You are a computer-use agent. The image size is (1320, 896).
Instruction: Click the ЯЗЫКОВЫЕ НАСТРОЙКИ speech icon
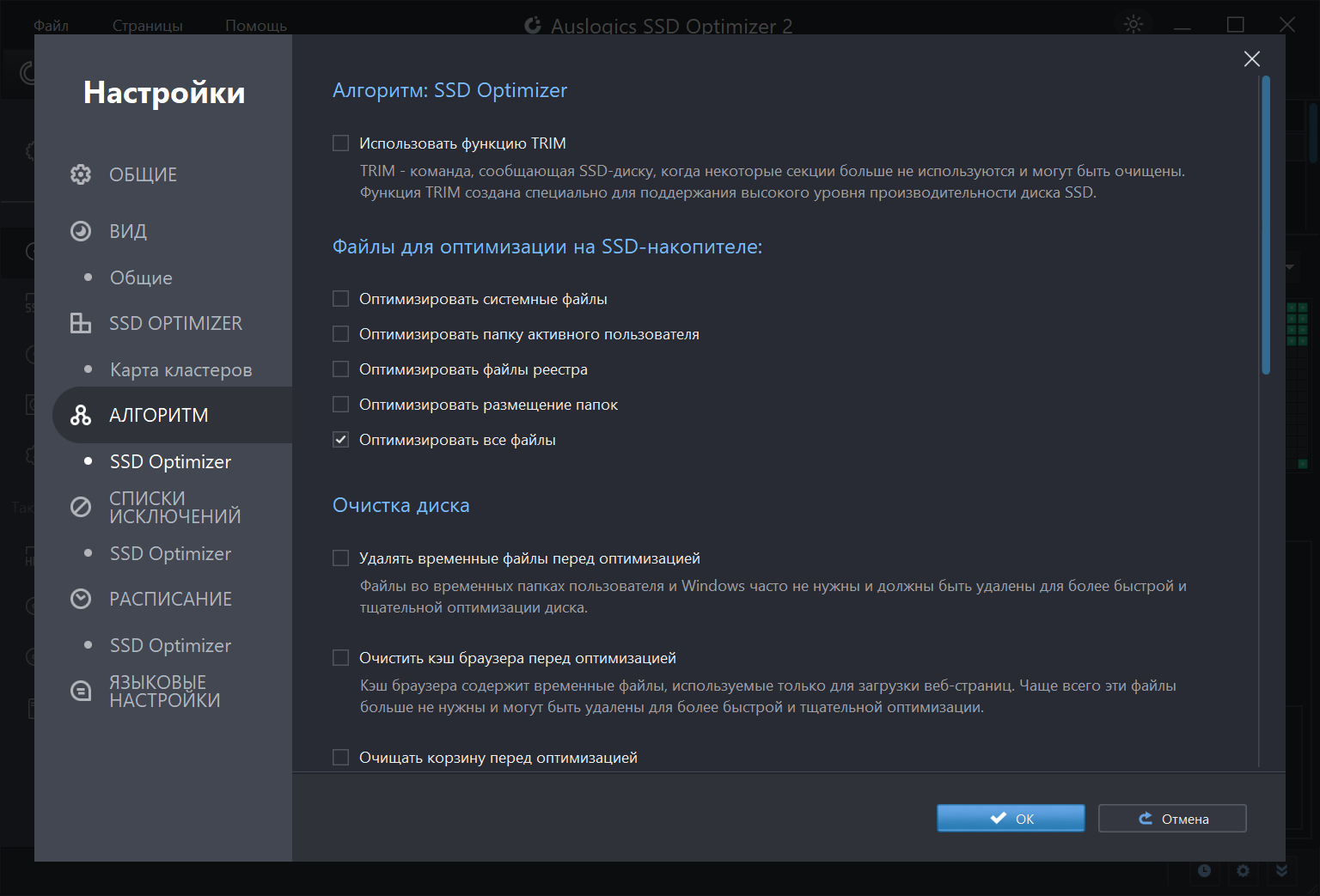tap(81, 691)
